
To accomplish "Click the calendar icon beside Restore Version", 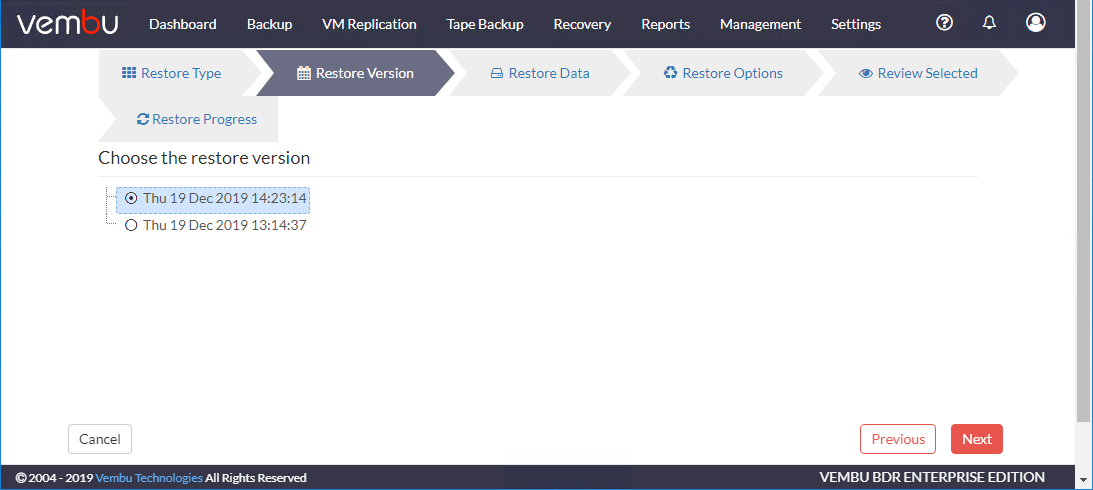I will pyautogui.click(x=304, y=73).
